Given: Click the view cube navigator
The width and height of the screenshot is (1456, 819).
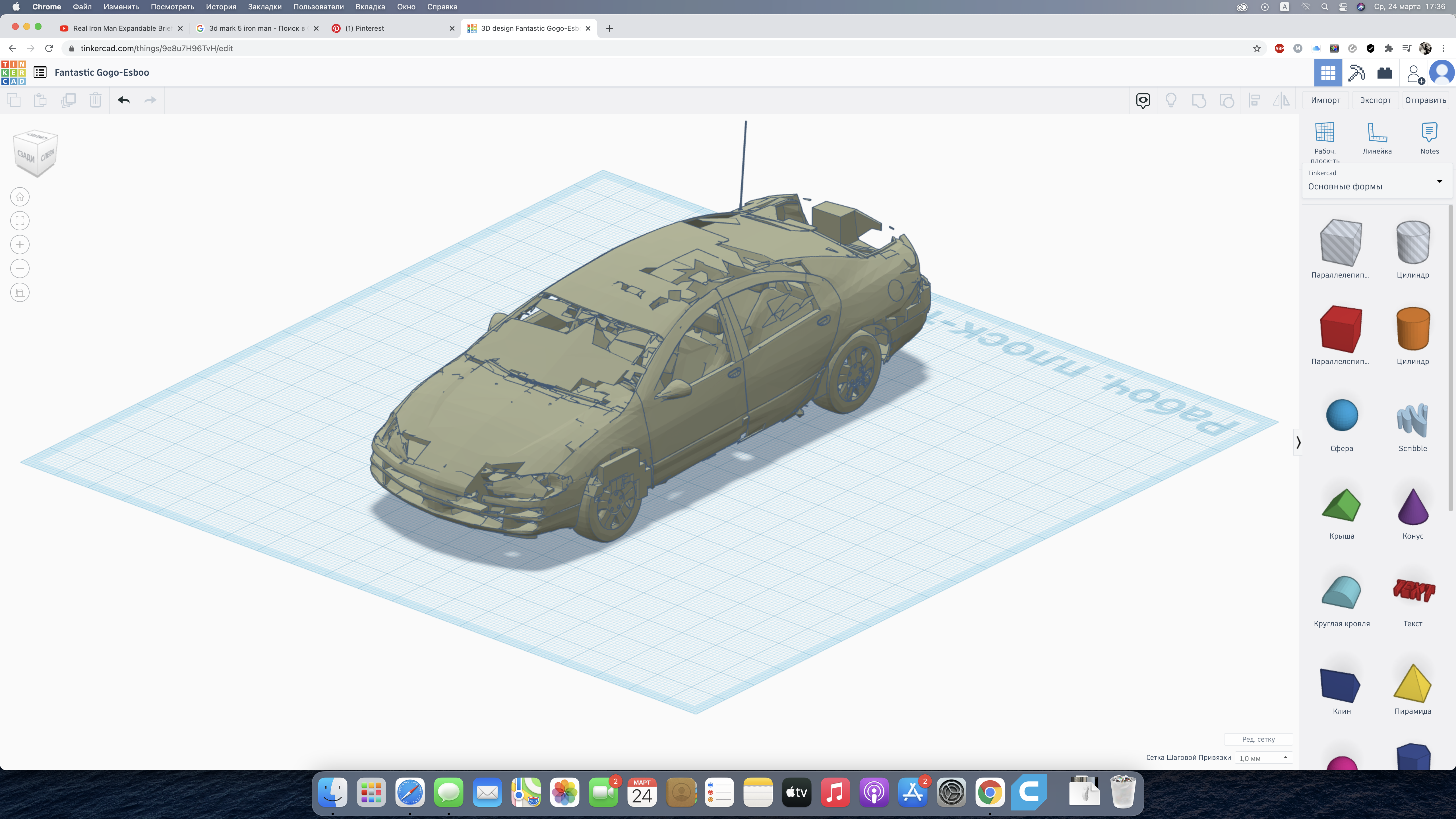Looking at the screenshot, I should pos(35,153).
